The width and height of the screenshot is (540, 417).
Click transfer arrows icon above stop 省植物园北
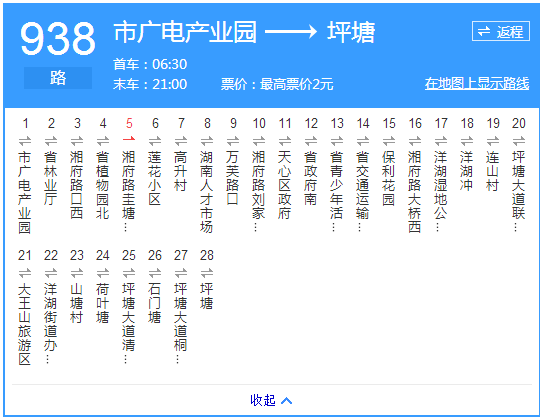pyautogui.click(x=103, y=141)
